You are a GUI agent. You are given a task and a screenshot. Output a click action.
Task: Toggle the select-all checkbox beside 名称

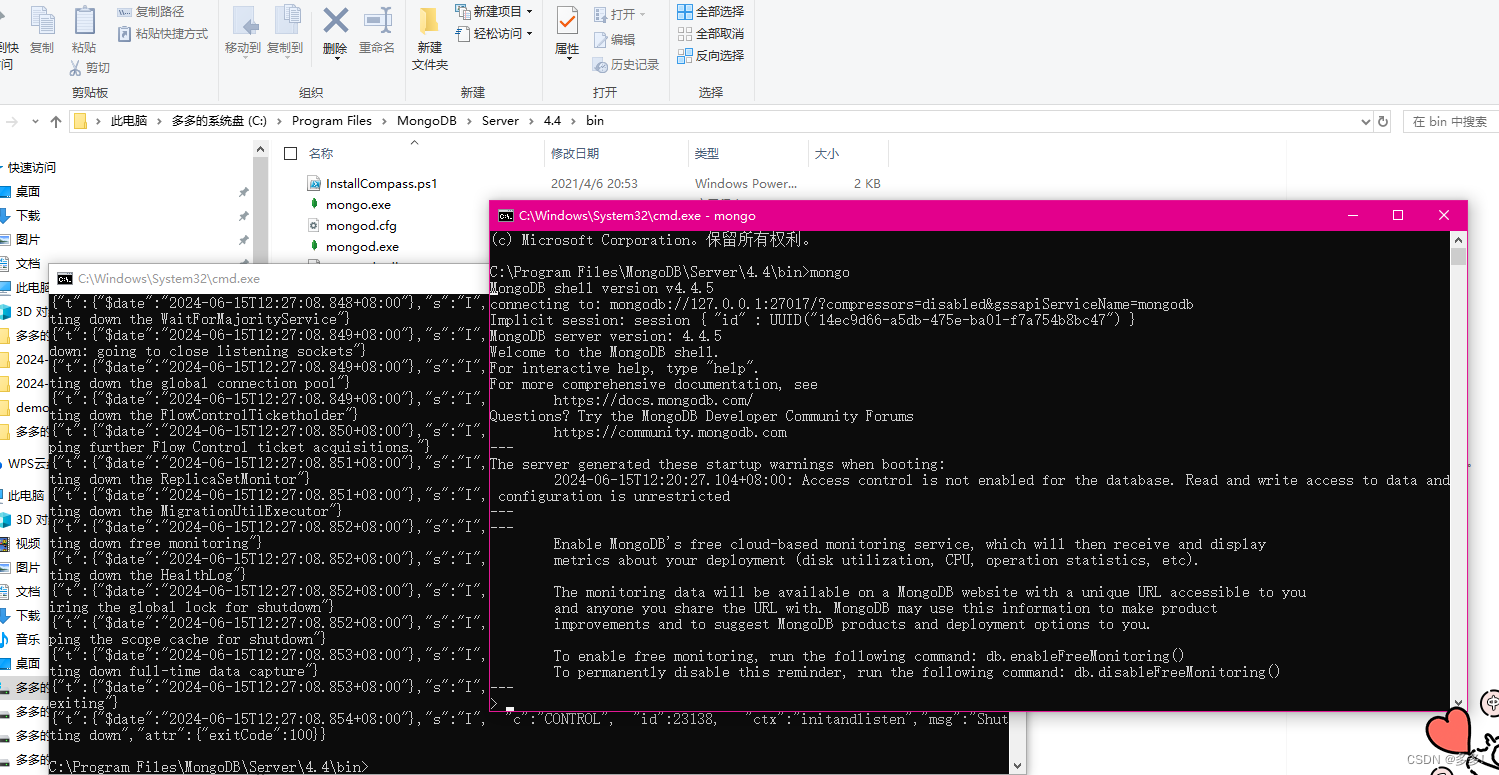pos(291,153)
